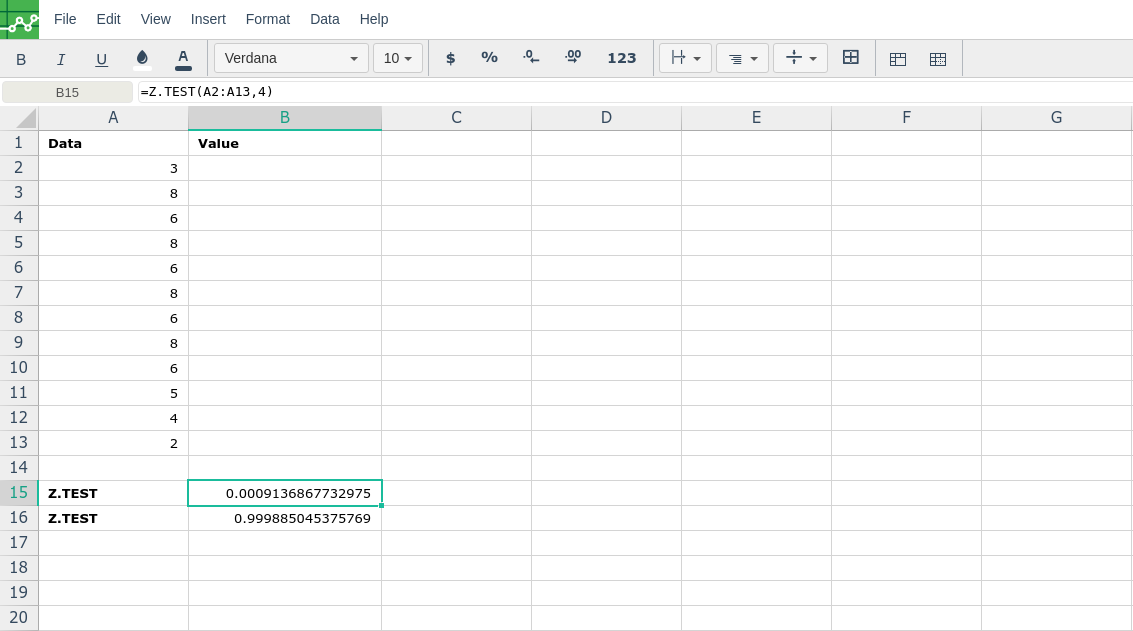Apply percent number format
Image resolution: width=1133 pixels, height=631 pixels.
click(489, 58)
